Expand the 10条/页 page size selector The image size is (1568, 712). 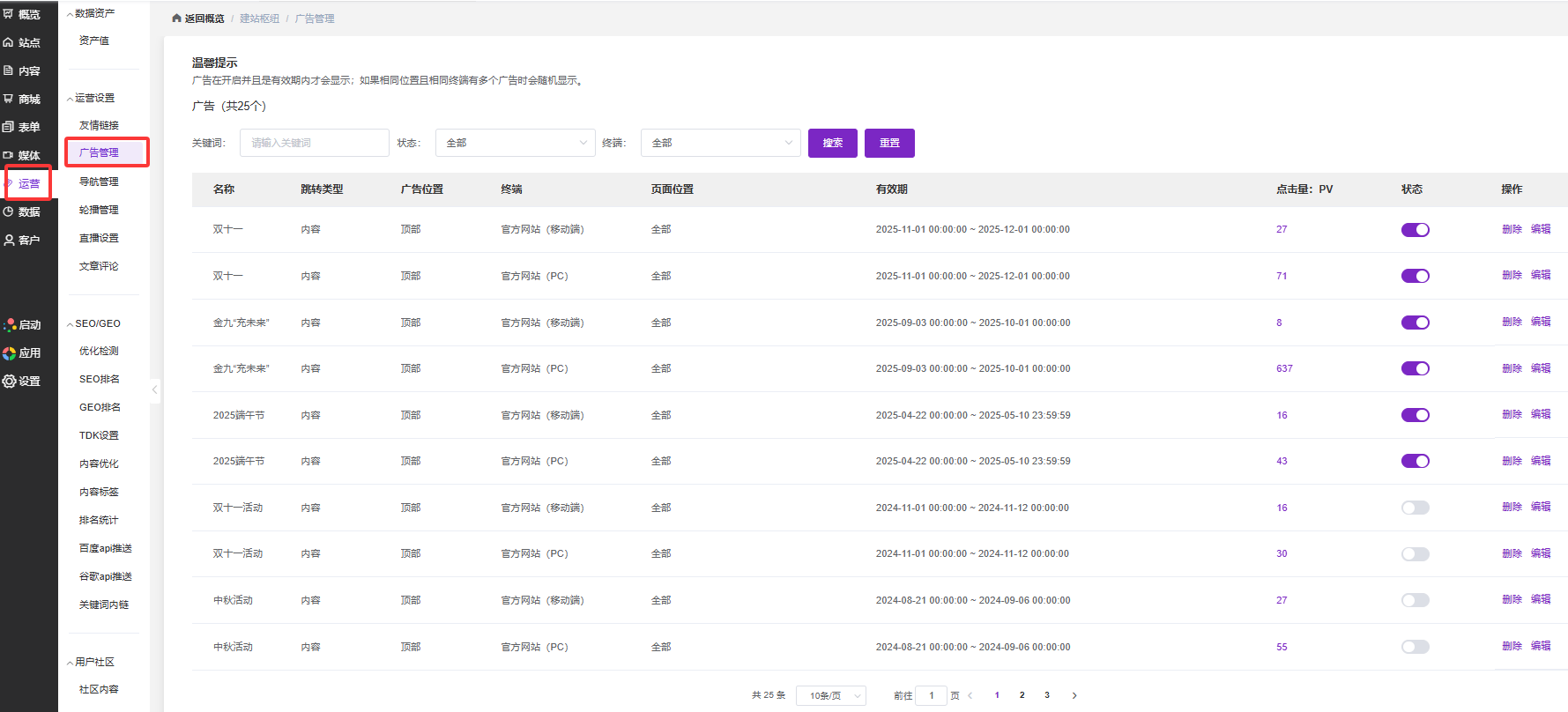[830, 695]
